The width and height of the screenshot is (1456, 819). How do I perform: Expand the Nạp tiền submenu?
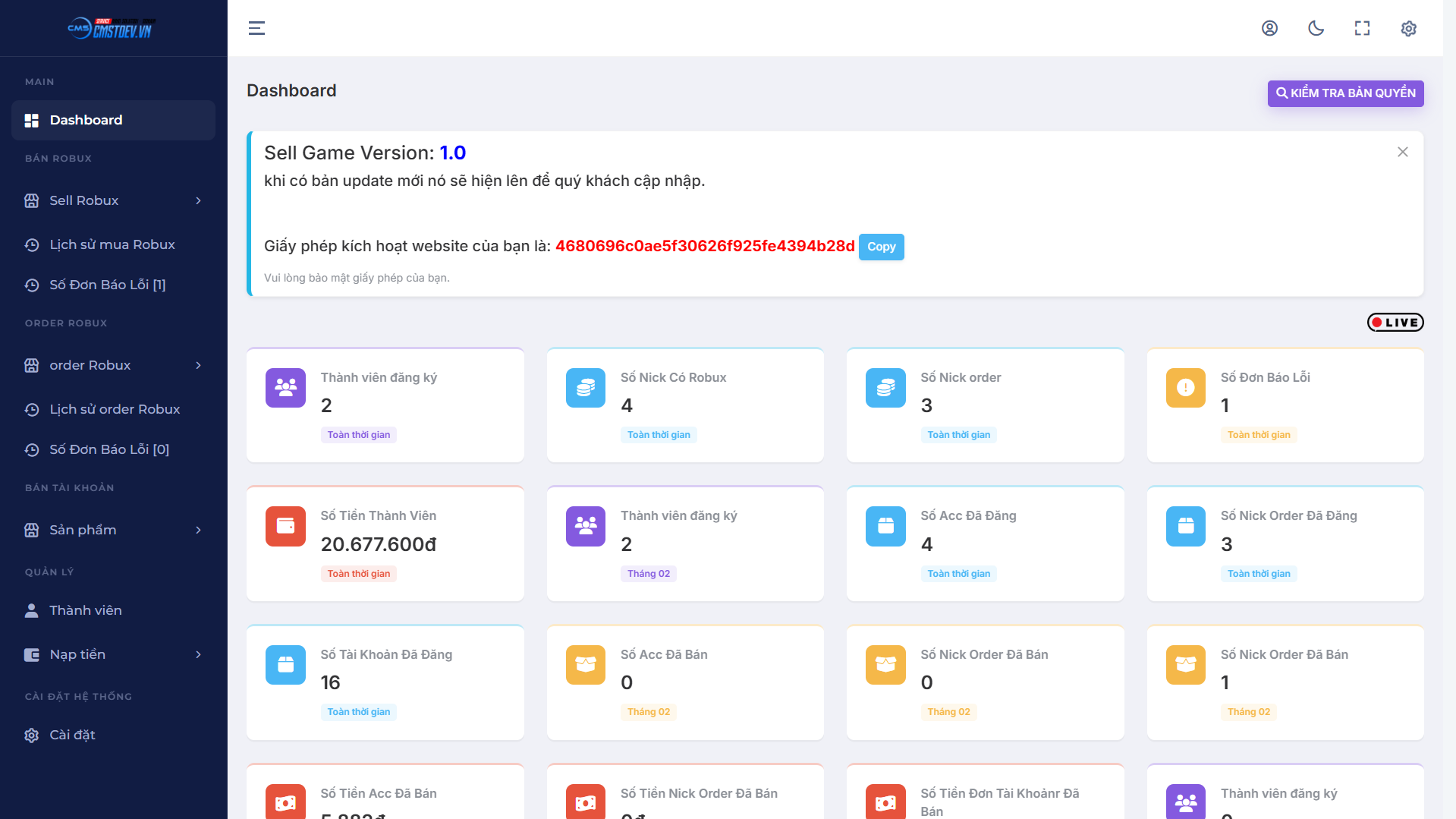pyautogui.click(x=113, y=654)
